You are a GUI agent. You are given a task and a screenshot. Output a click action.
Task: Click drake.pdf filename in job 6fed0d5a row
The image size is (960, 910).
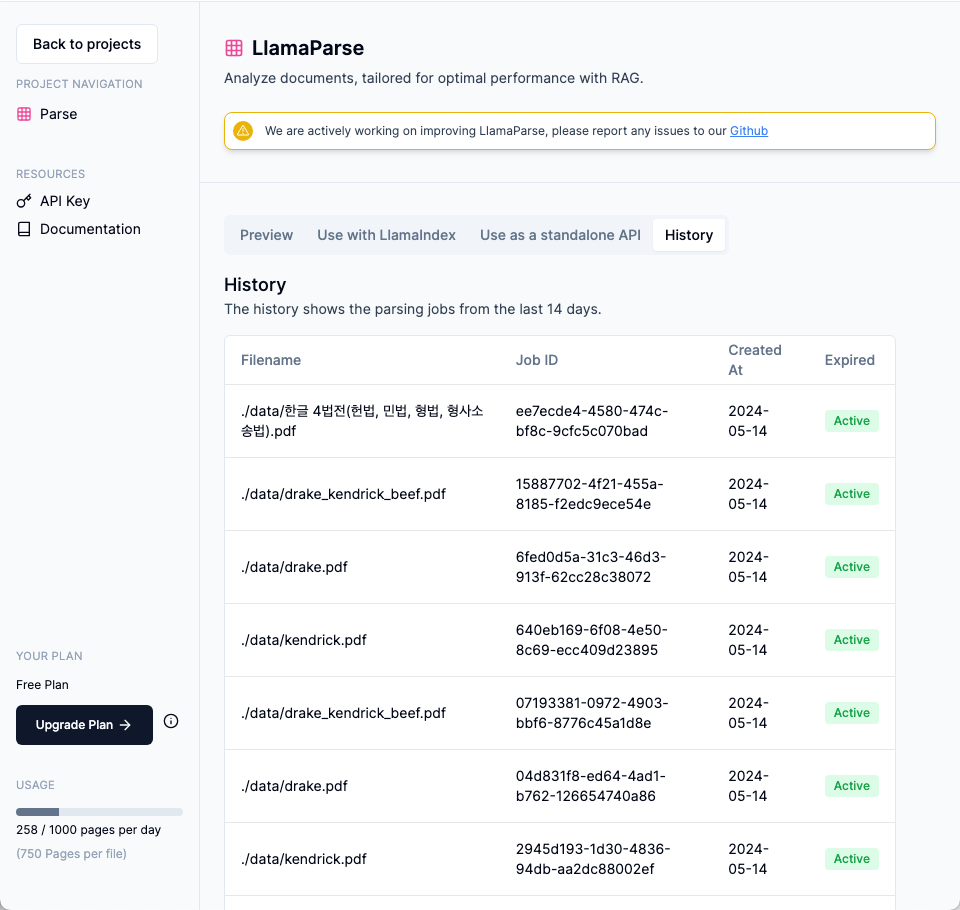tap(294, 567)
